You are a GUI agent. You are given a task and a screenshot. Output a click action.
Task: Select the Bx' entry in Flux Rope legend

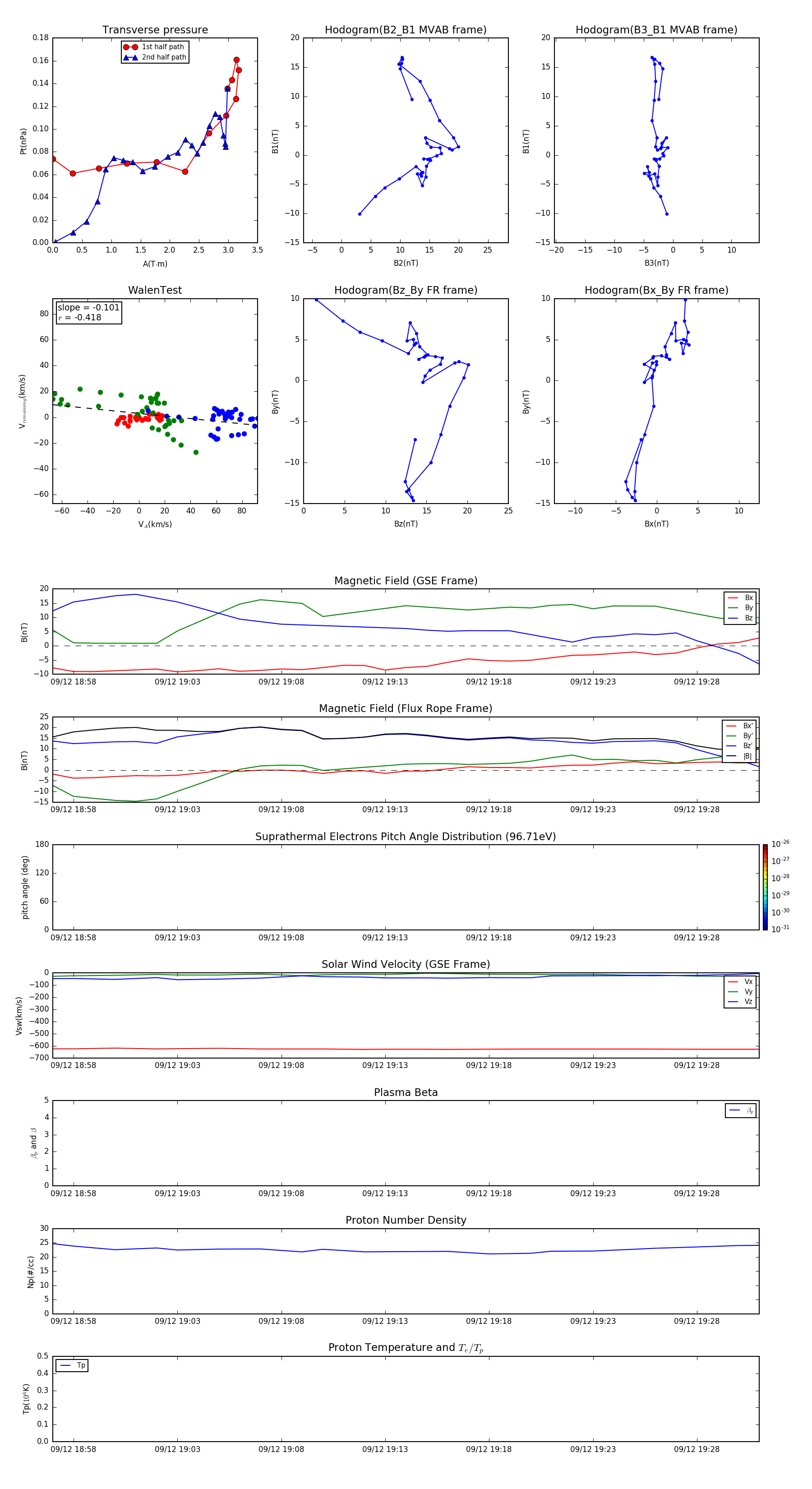pyautogui.click(x=739, y=726)
